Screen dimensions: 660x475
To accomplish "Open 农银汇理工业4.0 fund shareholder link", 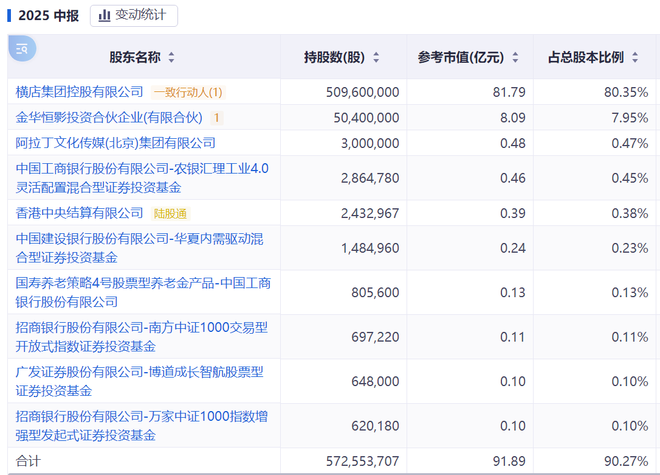I will [142, 177].
